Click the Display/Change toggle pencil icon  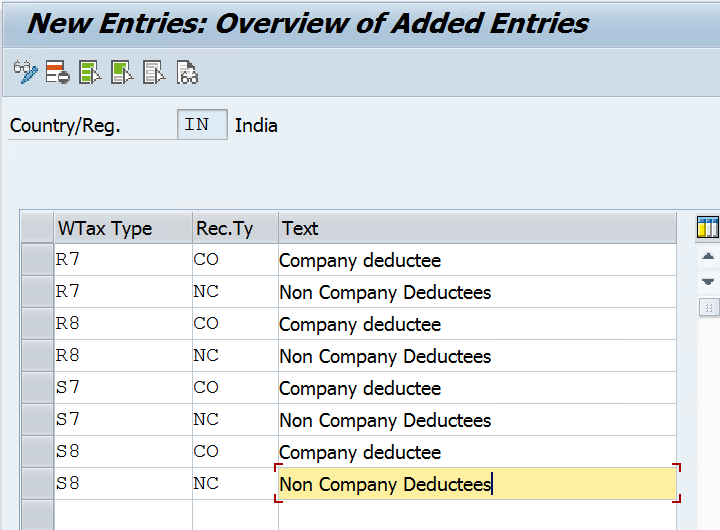(25, 73)
